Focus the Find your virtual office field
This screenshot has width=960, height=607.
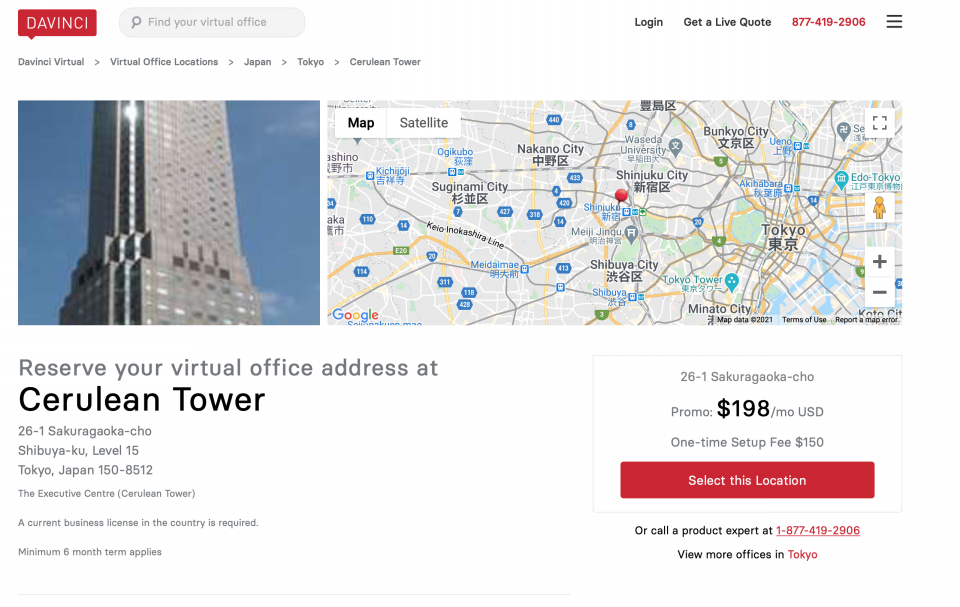(x=212, y=22)
